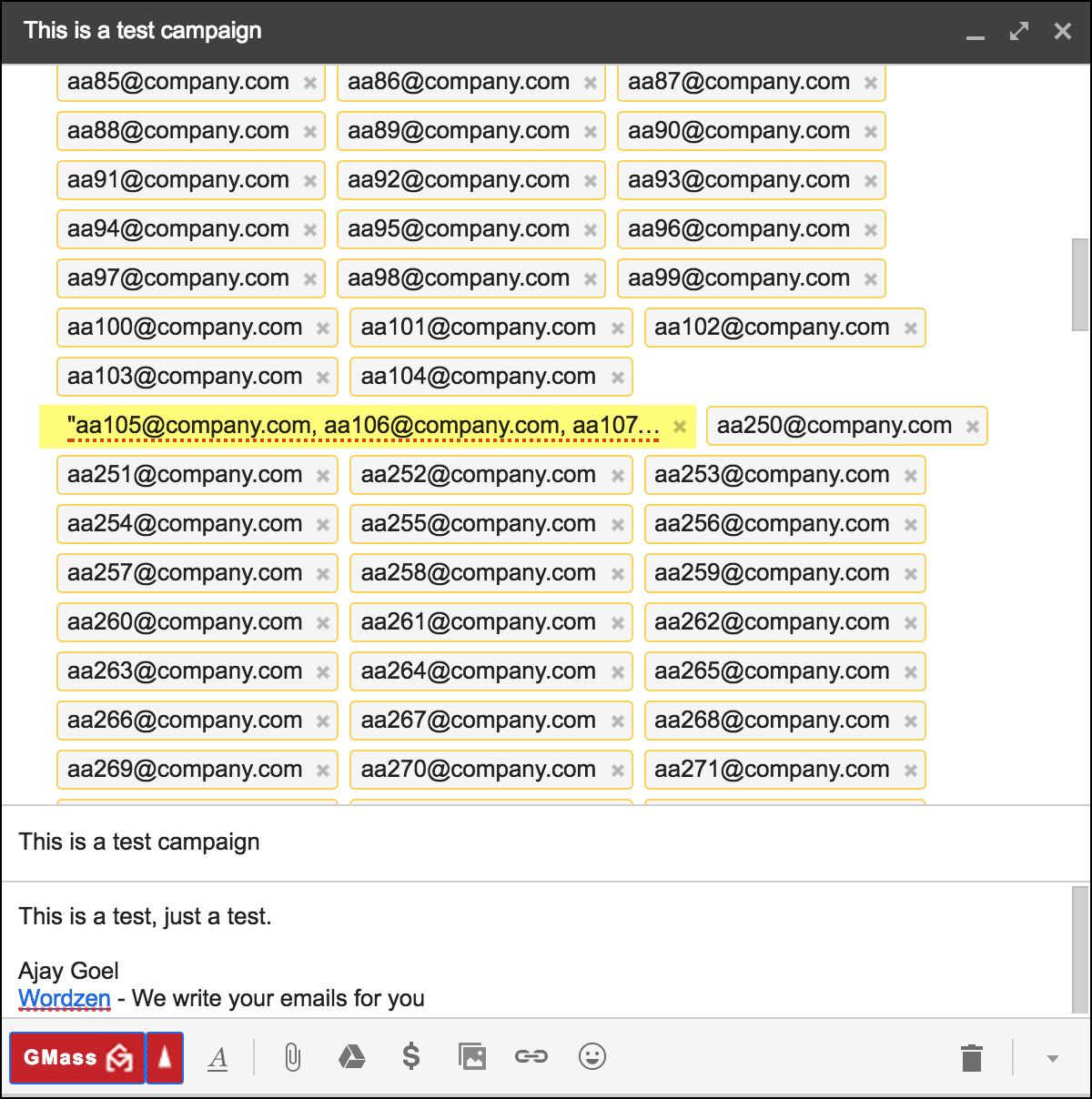Open the Wordzen link
Image resolution: width=1092 pixels, height=1099 pixels.
(64, 998)
